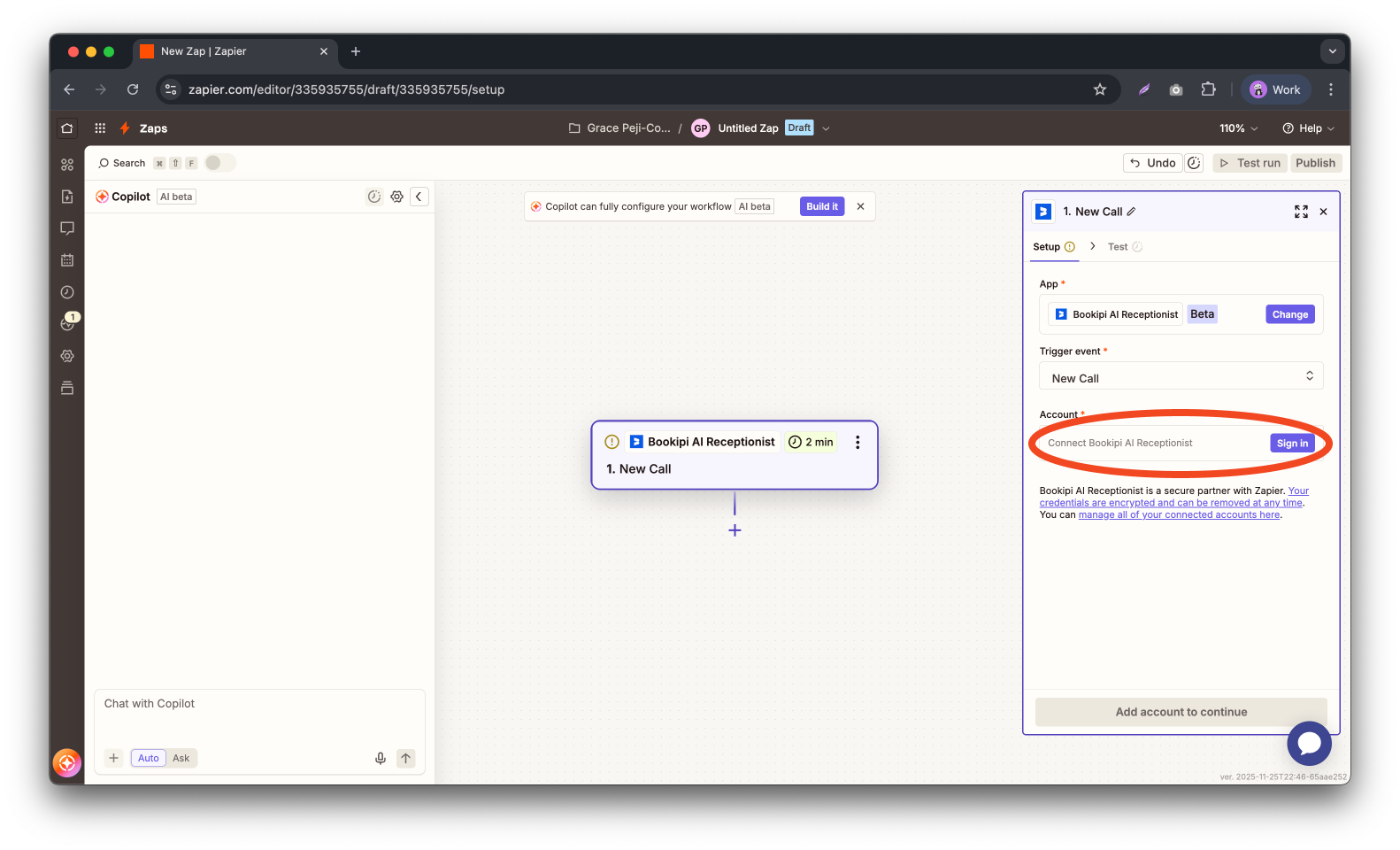Image resolution: width=1400 pixels, height=850 pixels.
Task: Open the Help dropdown menu
Action: [x=1309, y=128]
